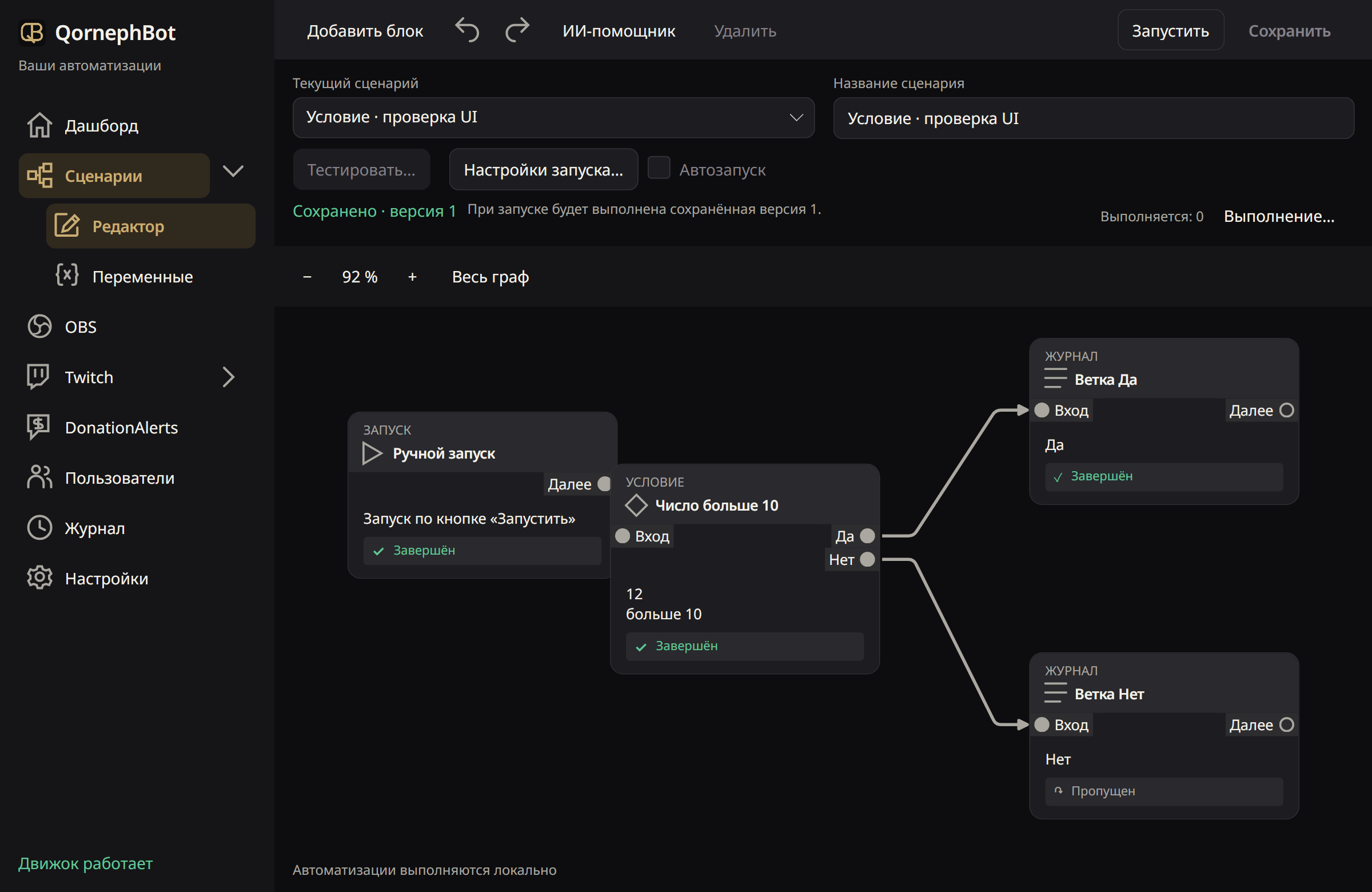Open the Выполнение… panel

(1279, 216)
